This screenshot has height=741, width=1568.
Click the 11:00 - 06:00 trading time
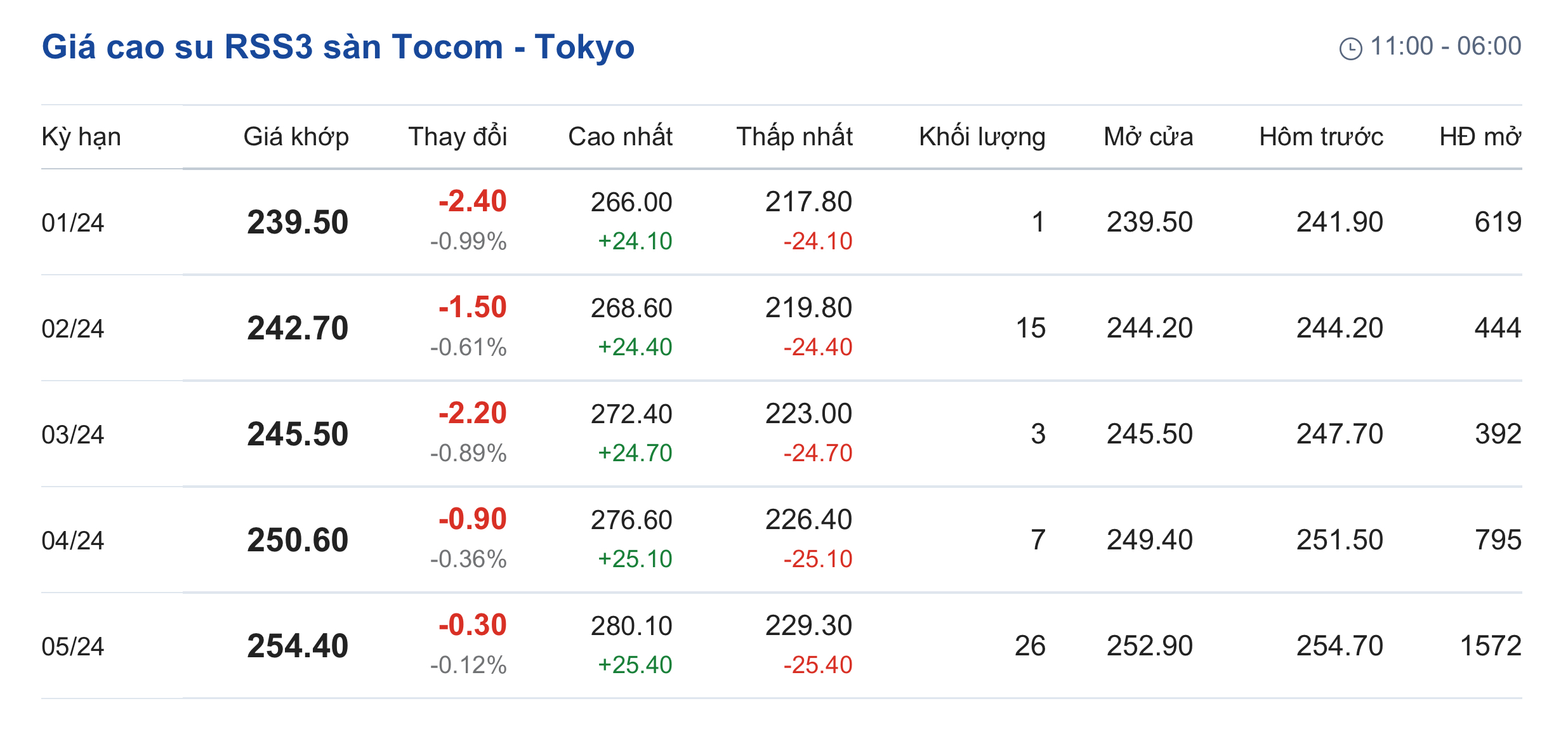point(1446,46)
